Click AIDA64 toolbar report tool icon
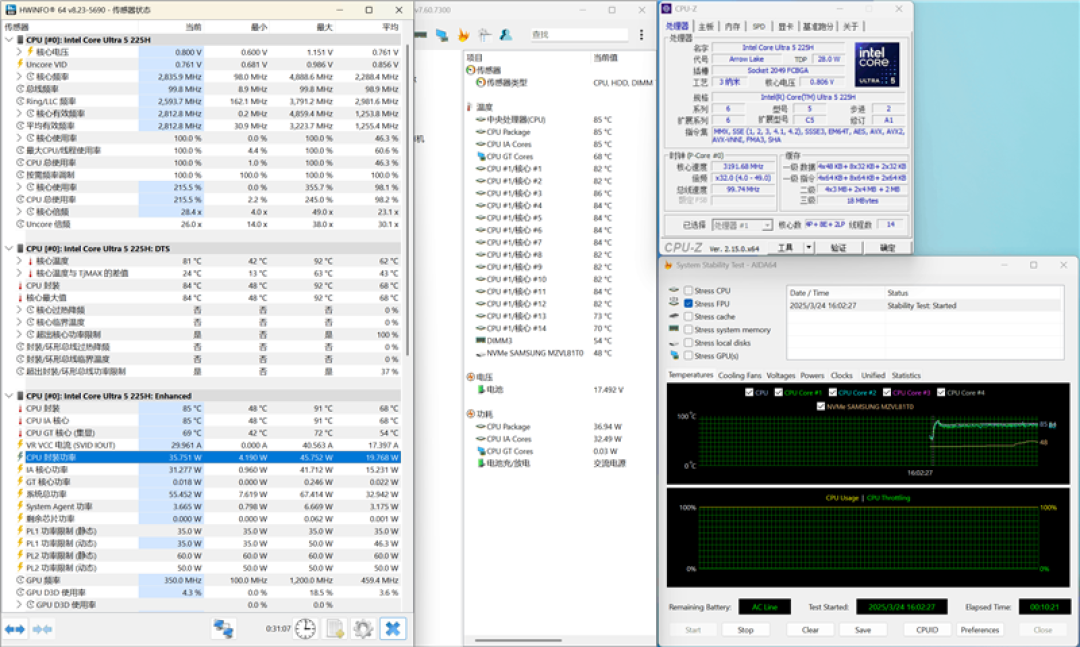This screenshot has height=647, width=1080. tap(484, 34)
